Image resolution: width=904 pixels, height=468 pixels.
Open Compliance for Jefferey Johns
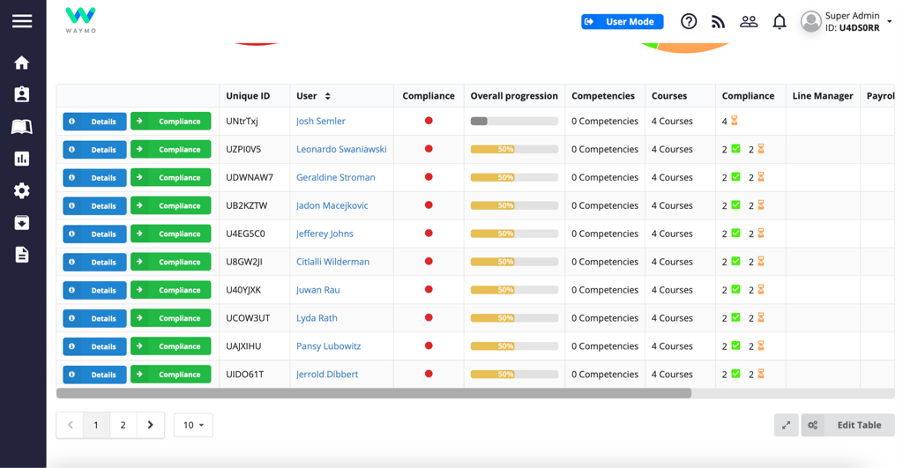click(x=171, y=233)
